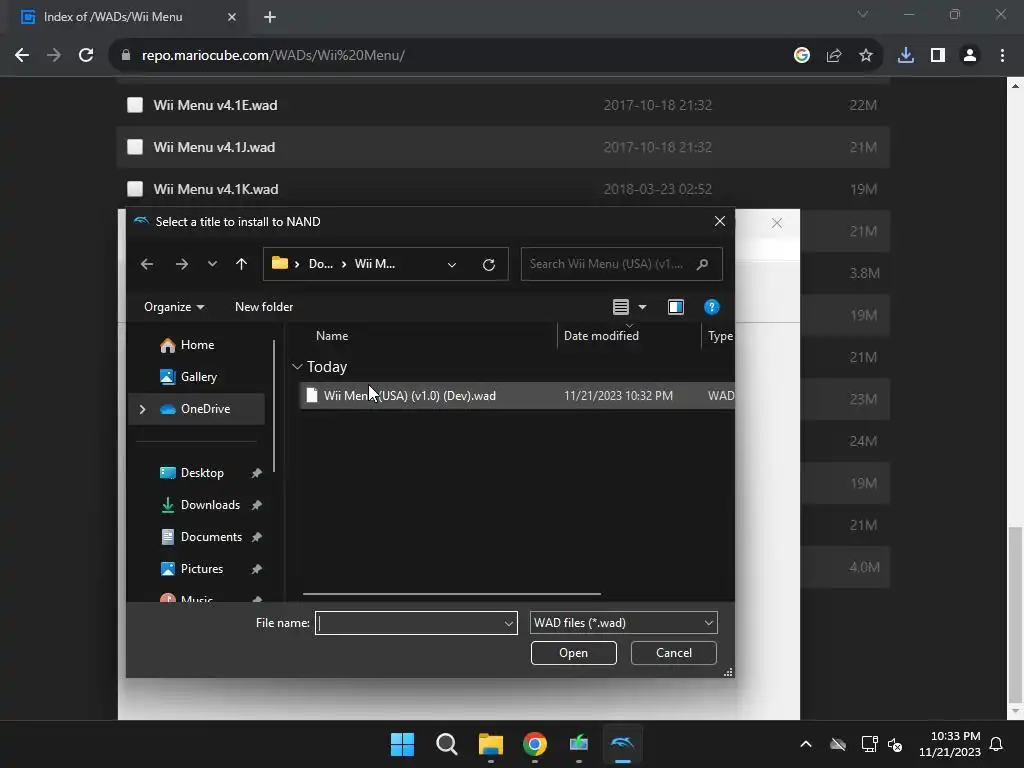Screen dimensions: 1024x768
Task: Switch to Chrome on the taskbar
Action: point(535,744)
